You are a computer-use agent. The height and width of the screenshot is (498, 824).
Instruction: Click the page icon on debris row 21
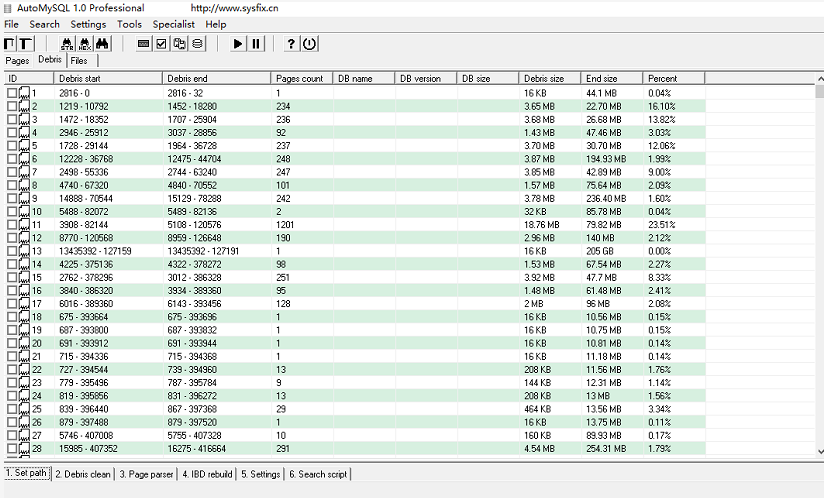tap(24, 356)
